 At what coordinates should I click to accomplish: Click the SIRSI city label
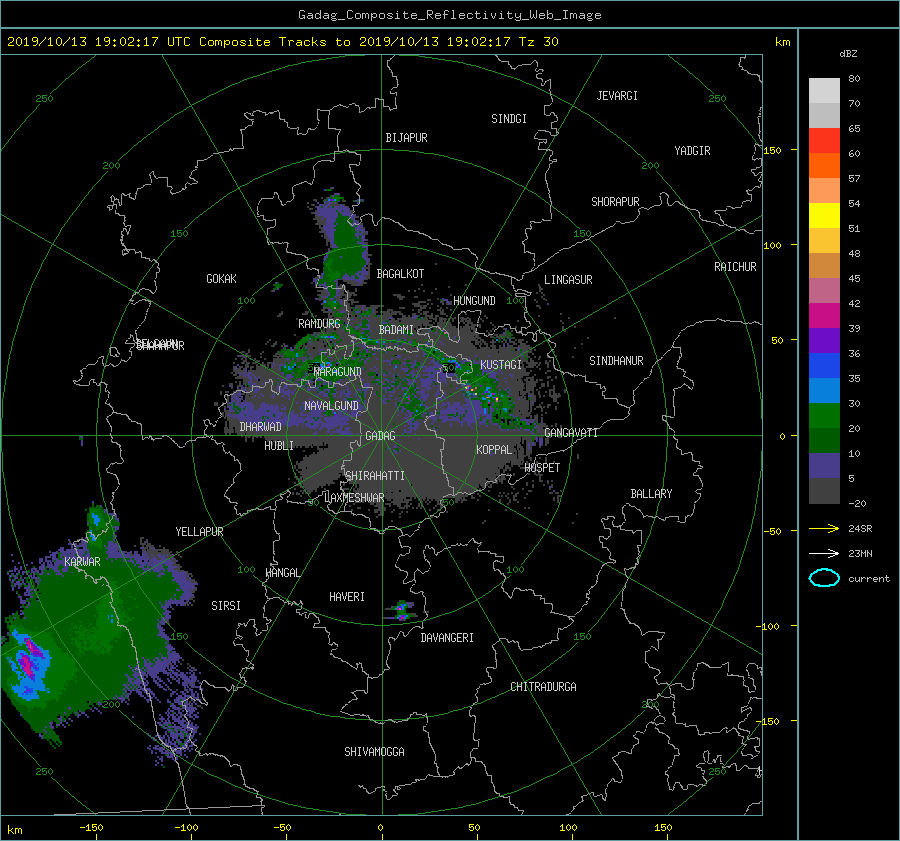(x=226, y=606)
